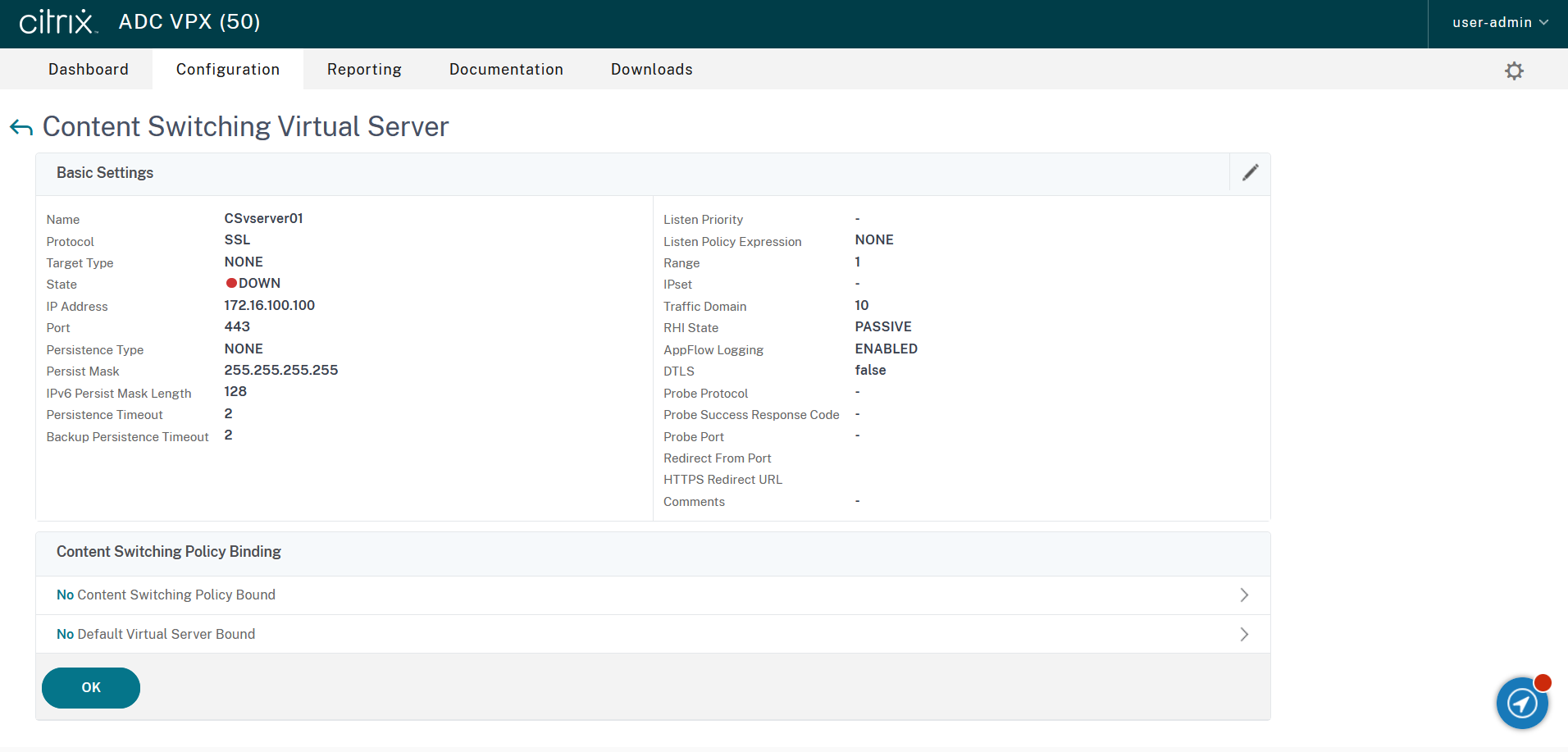This screenshot has width=1568, height=752.
Task: Open the floating compass help icon
Action: 1522,703
